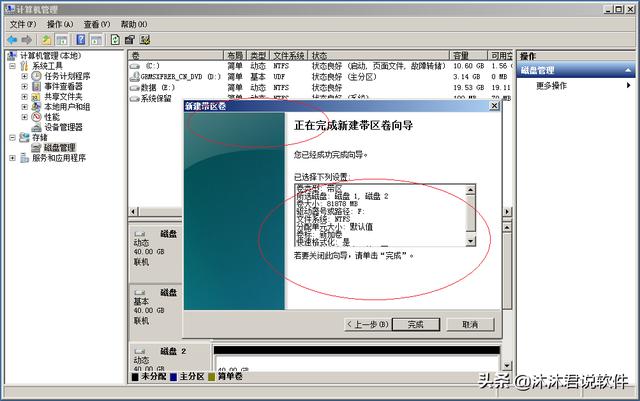
Task: Sort by the 布局 column header
Action: pyautogui.click(x=235, y=56)
